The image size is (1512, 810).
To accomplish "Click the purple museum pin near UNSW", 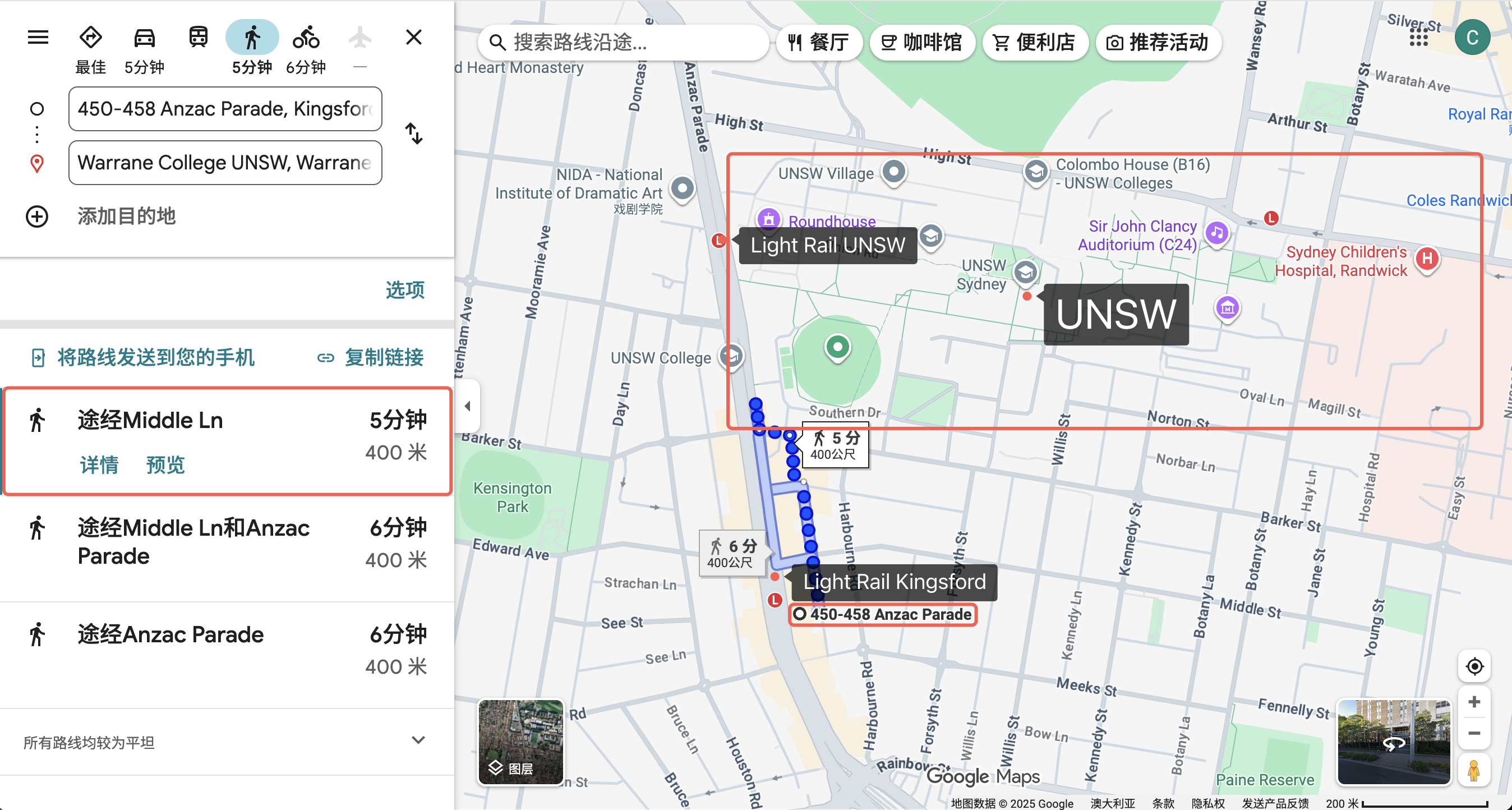I will tap(1227, 308).
